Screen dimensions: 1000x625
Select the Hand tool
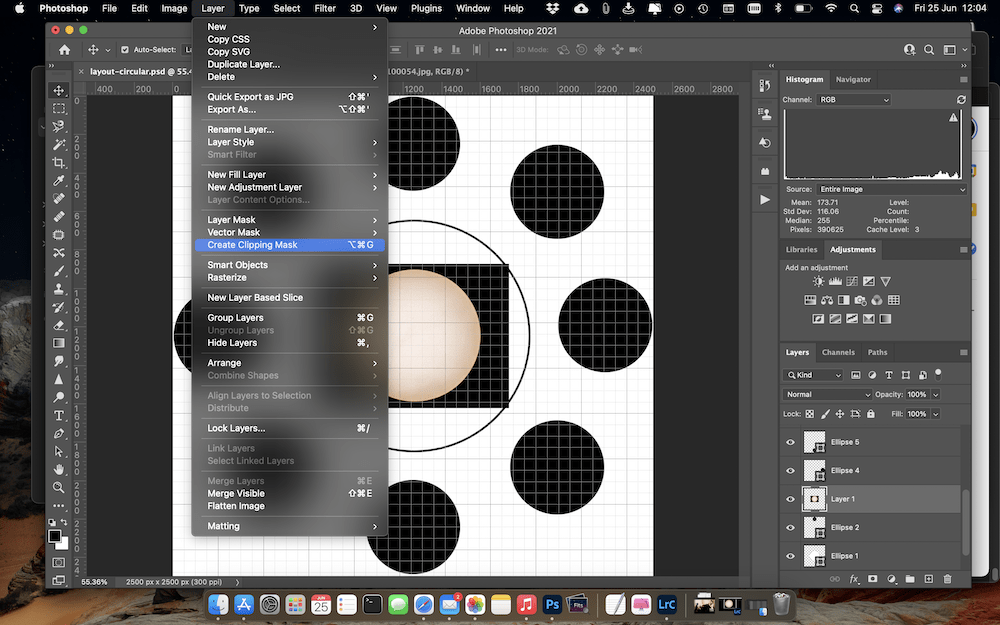(x=59, y=469)
